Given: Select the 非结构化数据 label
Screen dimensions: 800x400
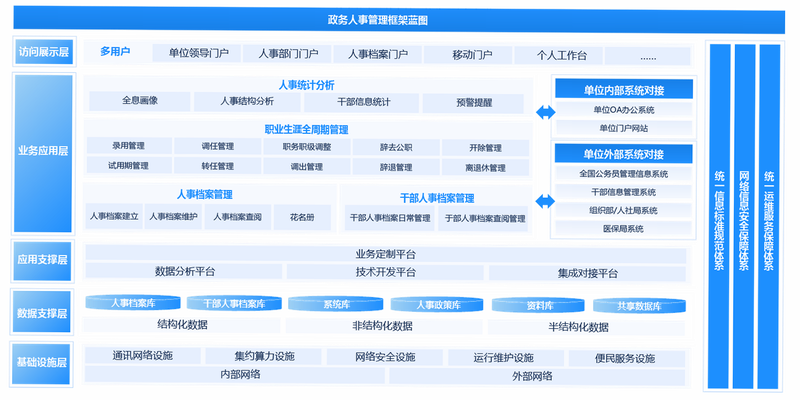Looking at the screenshot, I should pyautogui.click(x=382, y=326).
